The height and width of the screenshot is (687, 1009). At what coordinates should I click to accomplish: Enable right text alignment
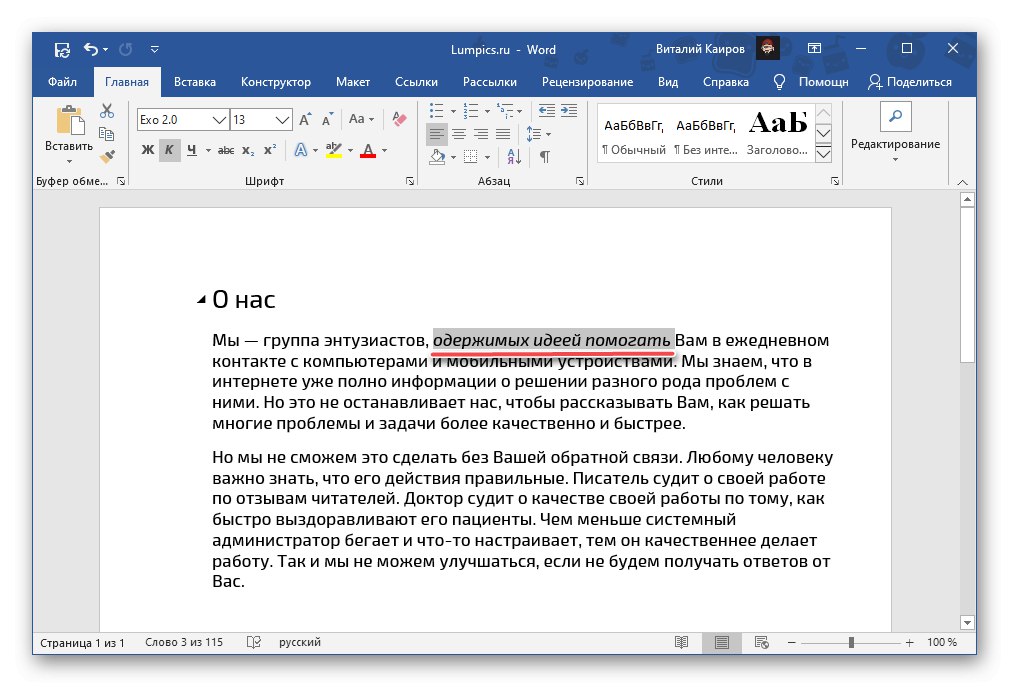tap(481, 133)
